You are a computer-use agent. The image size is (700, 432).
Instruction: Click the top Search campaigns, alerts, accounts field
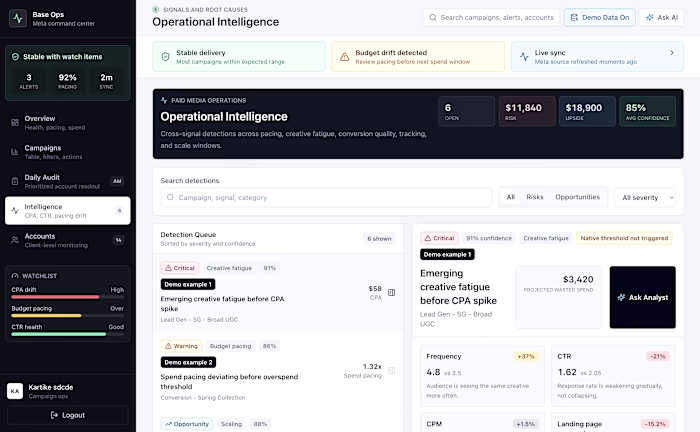click(491, 17)
